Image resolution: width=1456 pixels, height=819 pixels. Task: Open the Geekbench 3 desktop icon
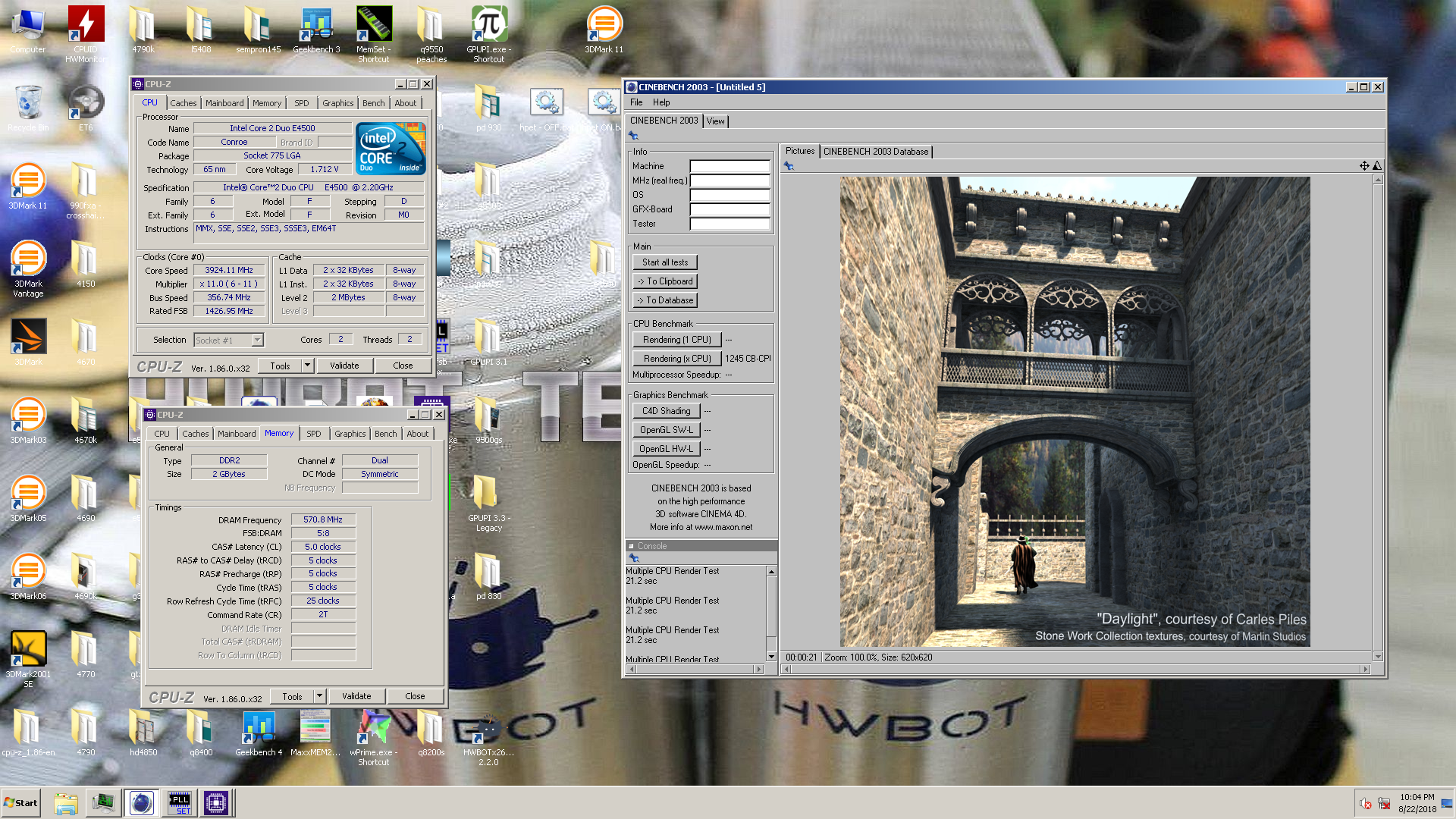[x=316, y=30]
